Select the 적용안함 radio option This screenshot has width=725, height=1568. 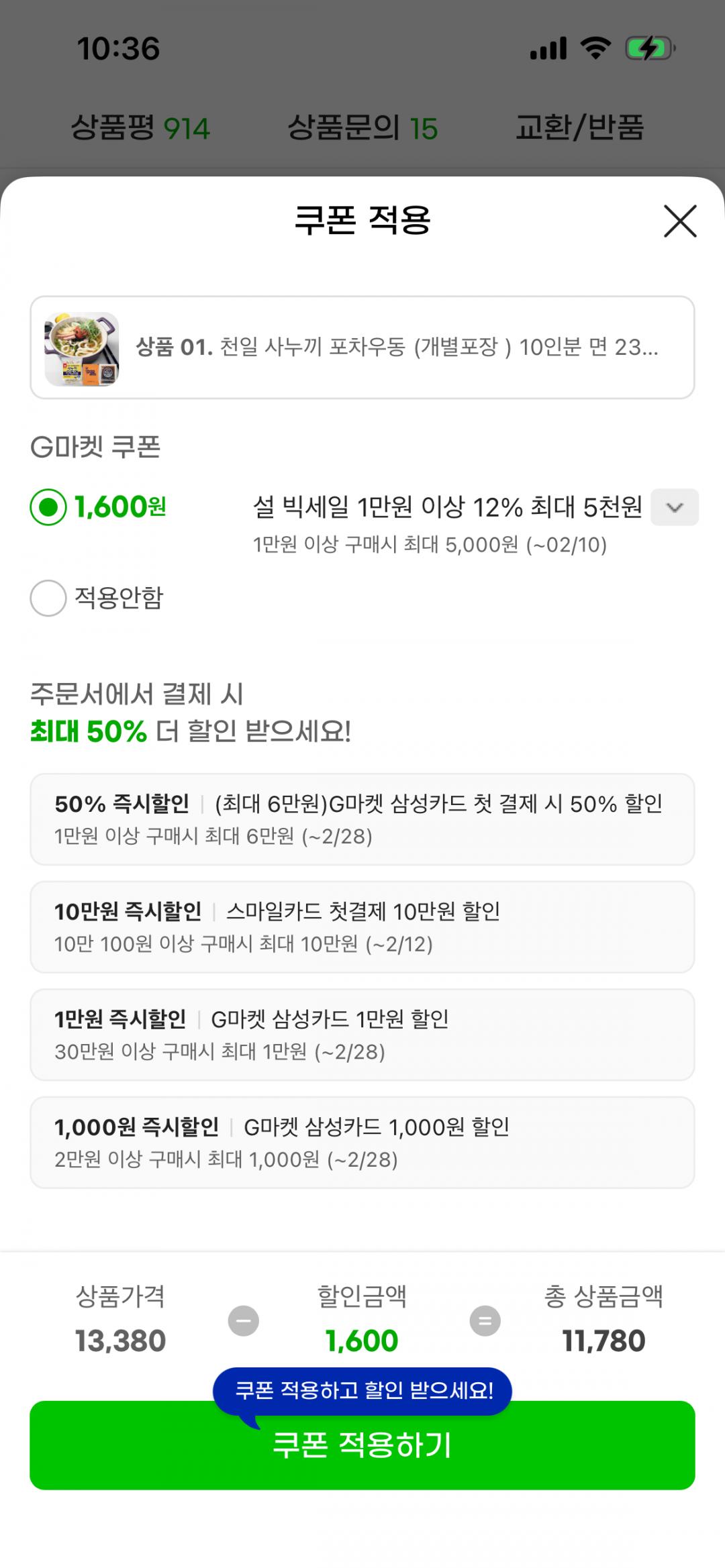48,598
